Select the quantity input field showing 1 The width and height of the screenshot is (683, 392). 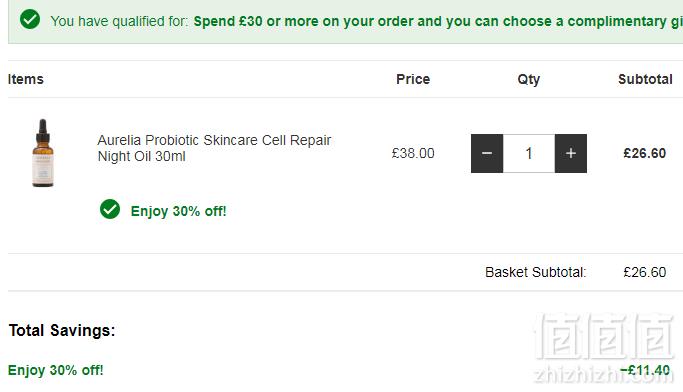coord(529,153)
